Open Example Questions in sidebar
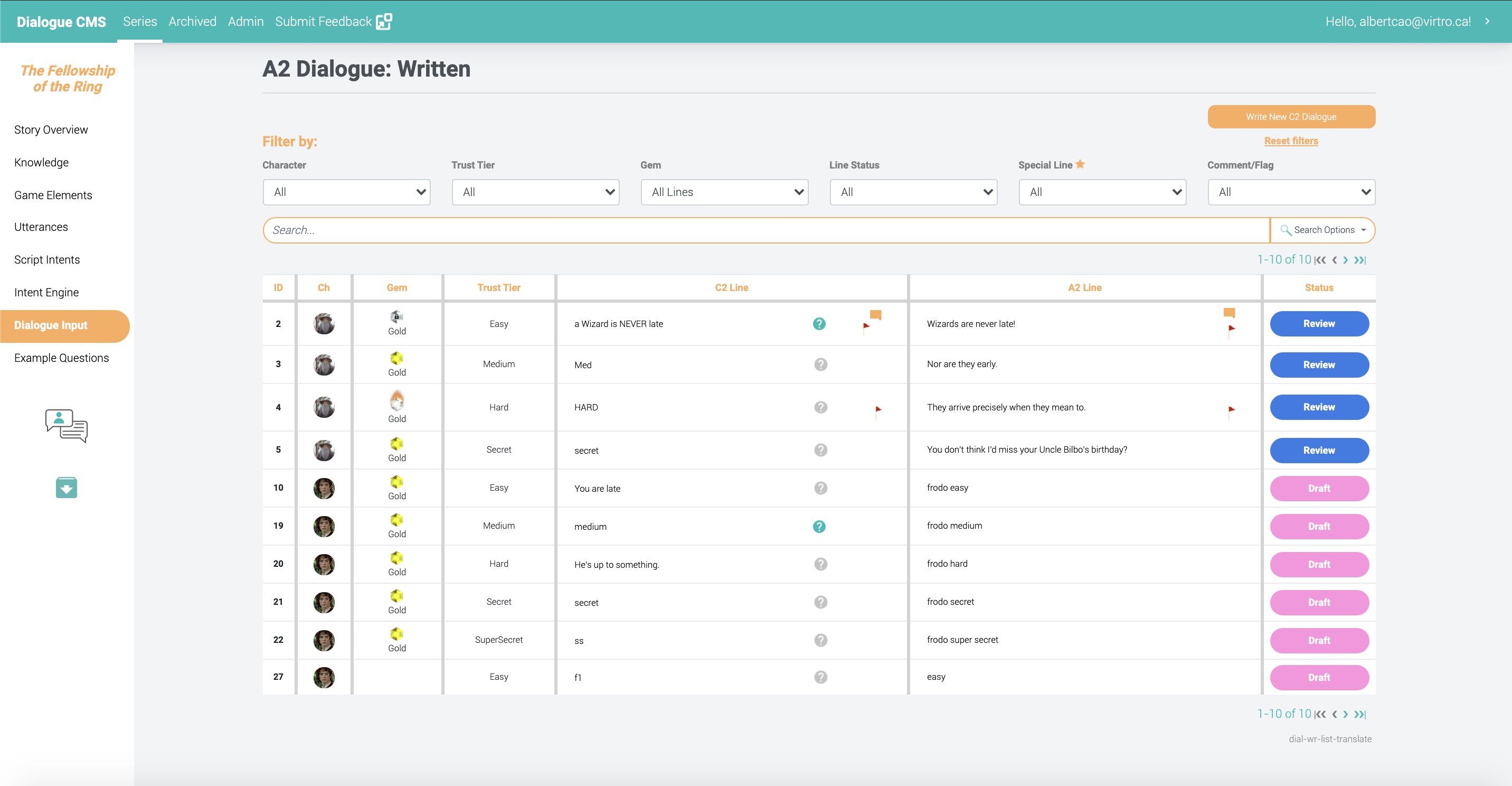The width and height of the screenshot is (1512, 786). pos(61,358)
